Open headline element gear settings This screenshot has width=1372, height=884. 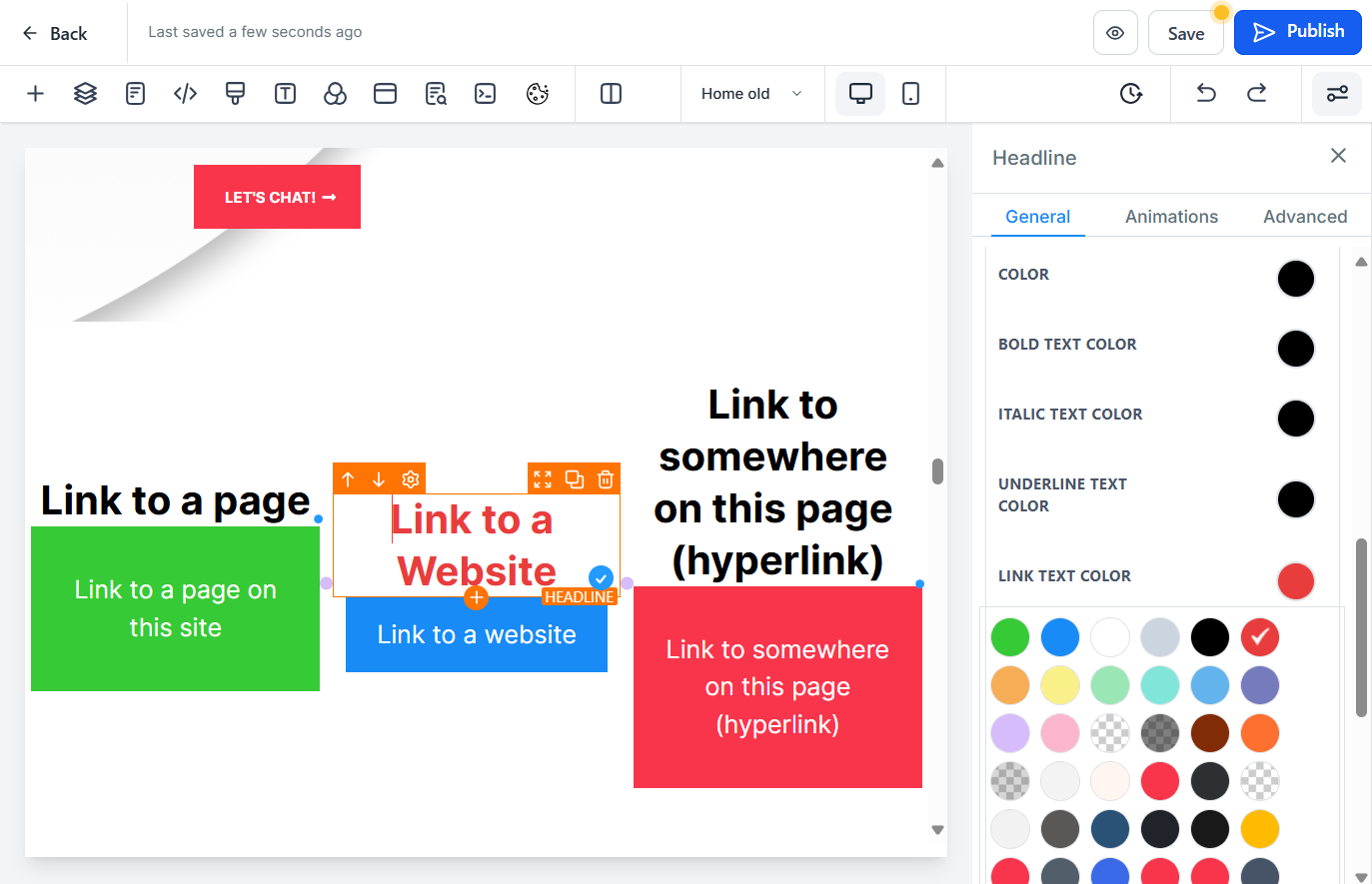[410, 479]
